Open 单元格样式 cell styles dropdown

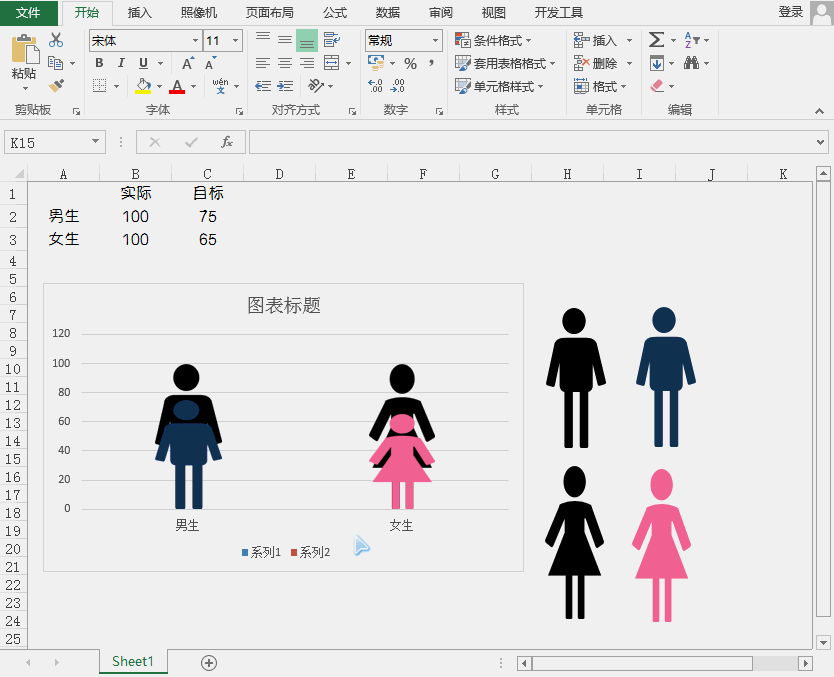click(499, 86)
